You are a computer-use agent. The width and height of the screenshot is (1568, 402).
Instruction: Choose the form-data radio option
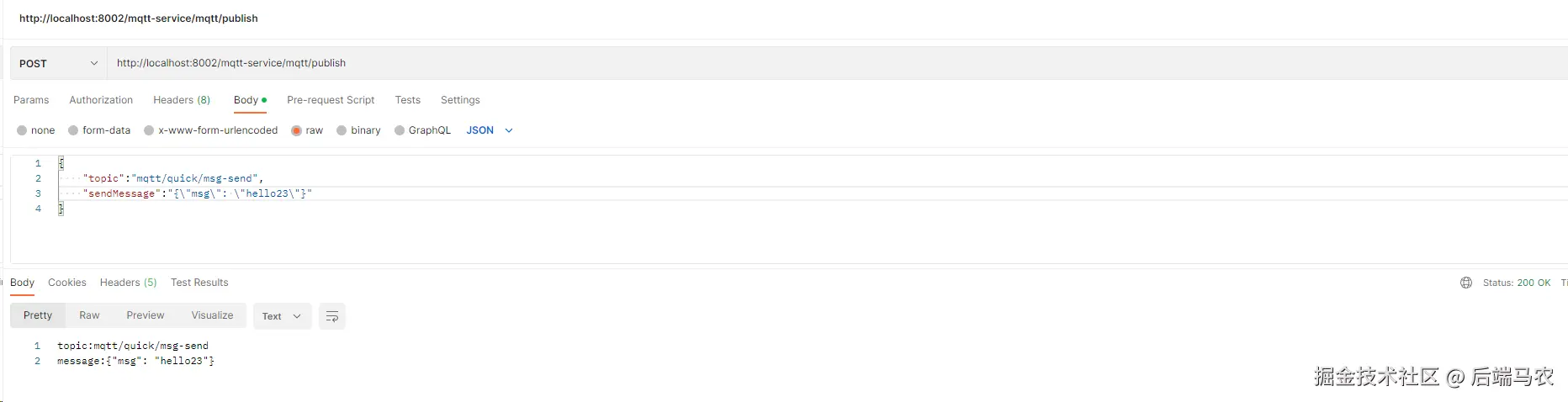click(x=73, y=130)
